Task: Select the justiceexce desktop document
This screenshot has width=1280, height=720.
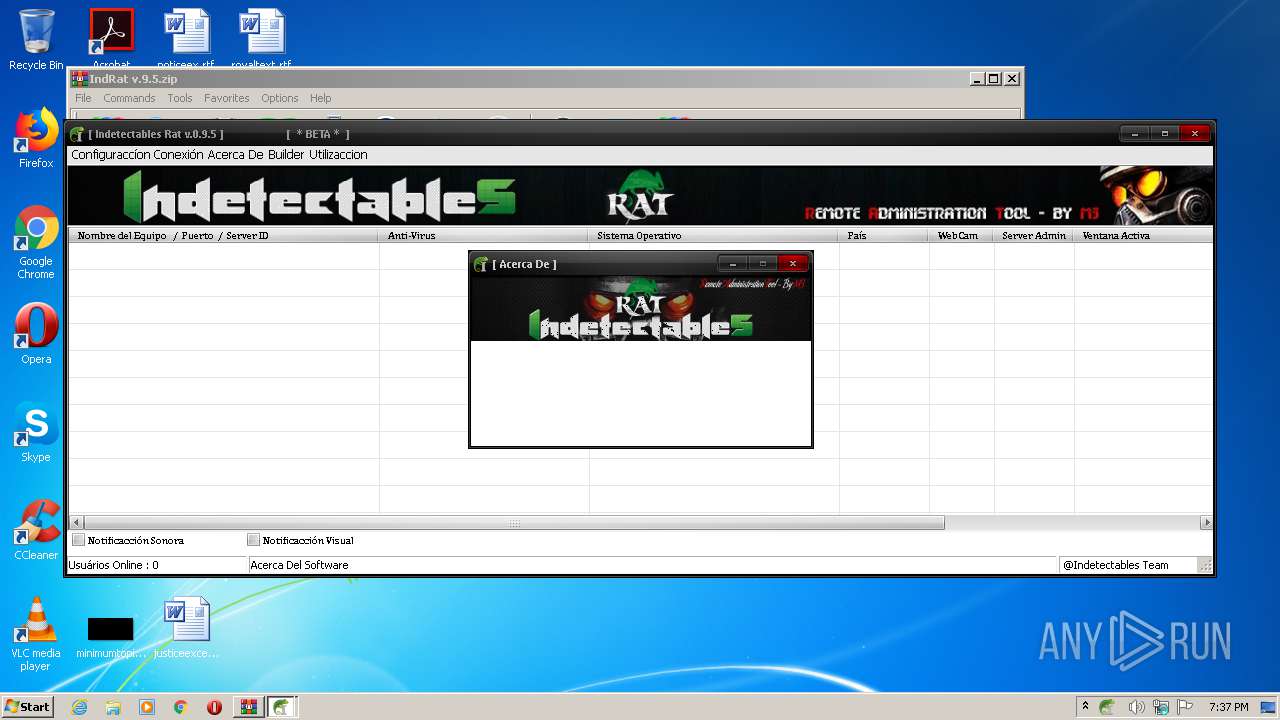Action: [186, 628]
